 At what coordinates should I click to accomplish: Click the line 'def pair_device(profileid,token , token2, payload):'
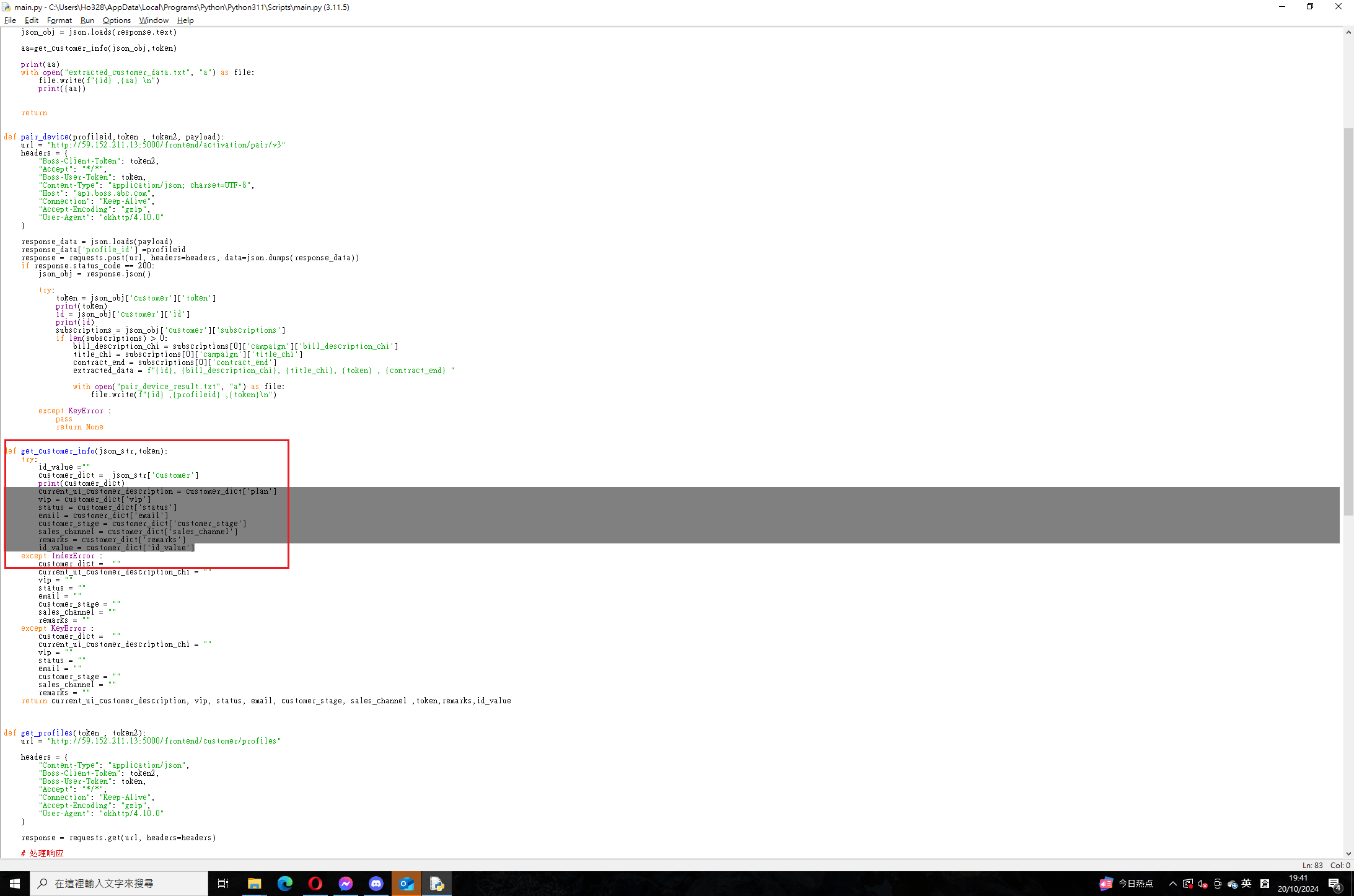pyautogui.click(x=114, y=137)
